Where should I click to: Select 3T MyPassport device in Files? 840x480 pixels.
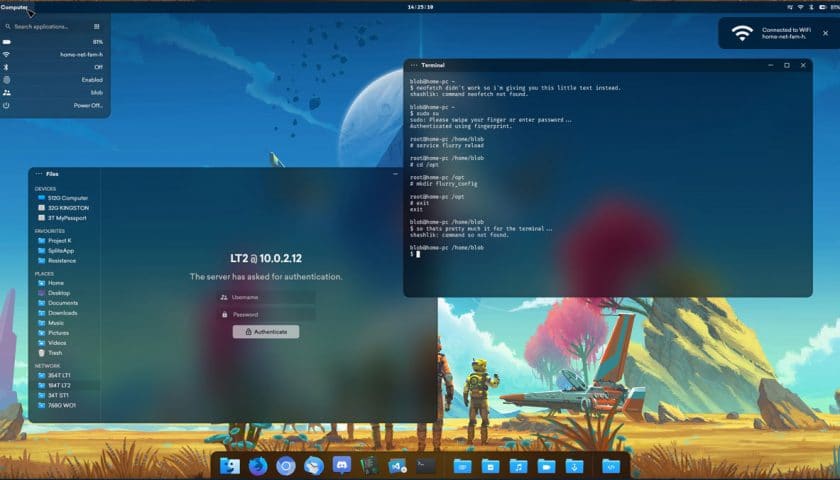tap(64, 218)
